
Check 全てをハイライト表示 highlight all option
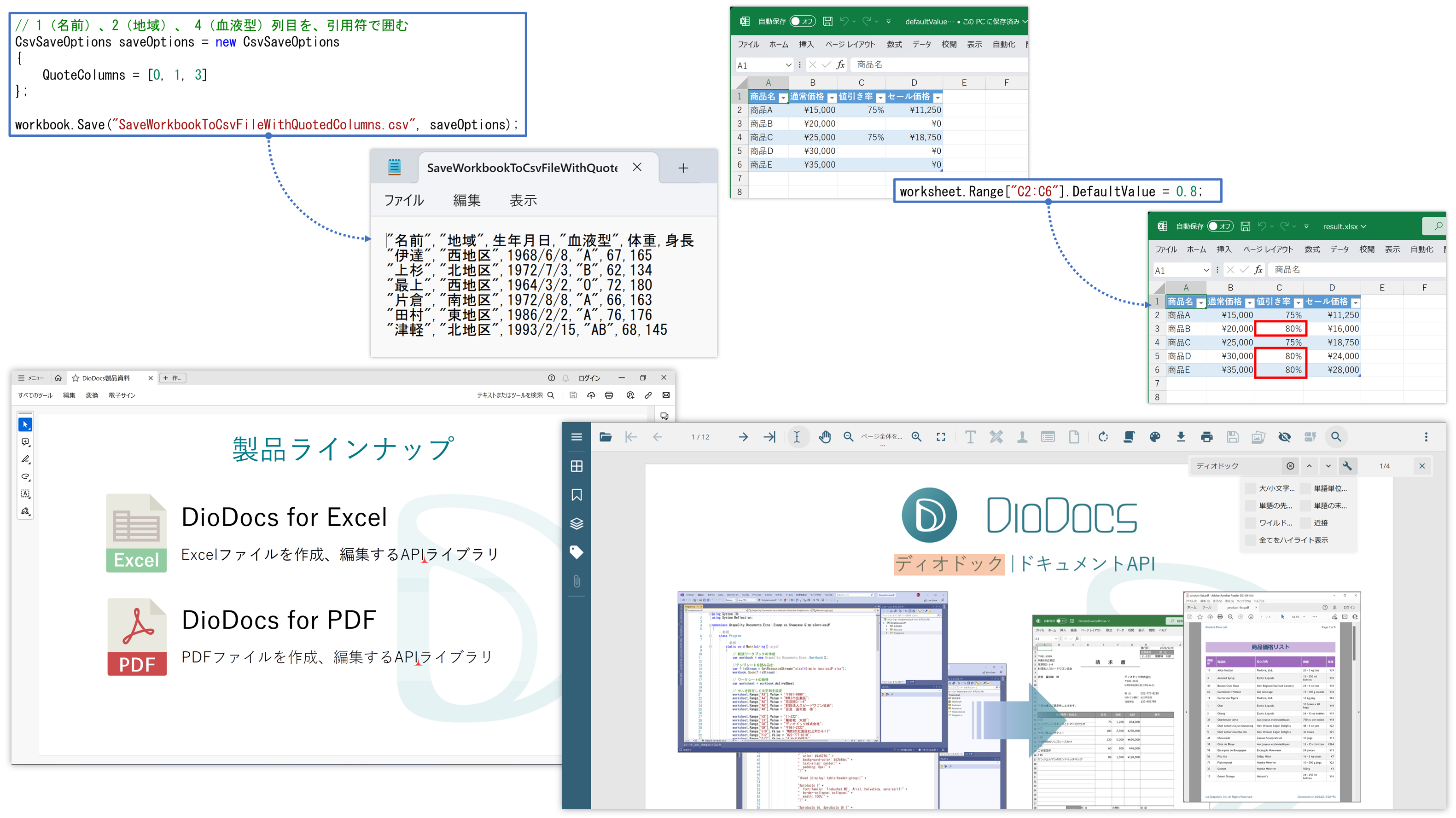pos(1251,540)
